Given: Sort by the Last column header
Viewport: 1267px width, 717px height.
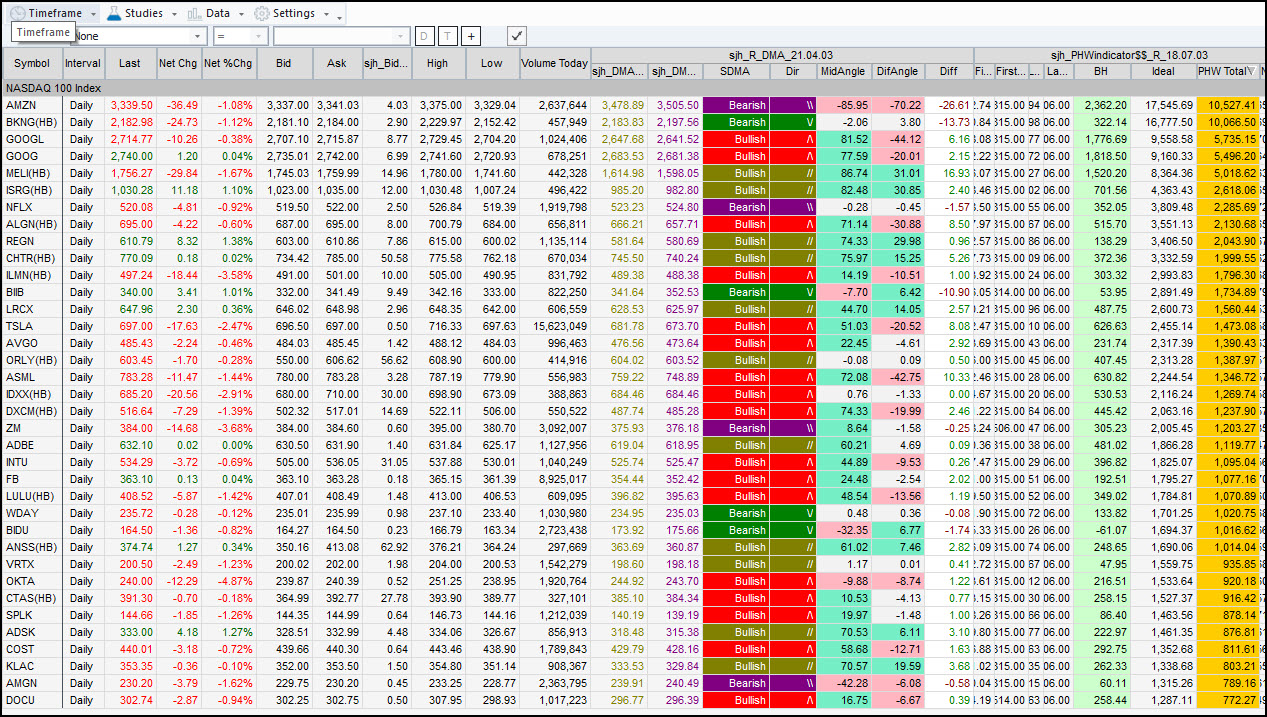Looking at the screenshot, I should (x=130, y=63).
